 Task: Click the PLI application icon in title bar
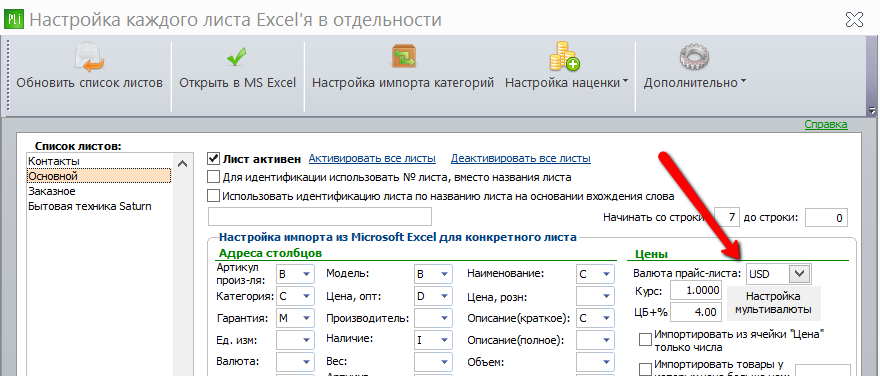13,20
